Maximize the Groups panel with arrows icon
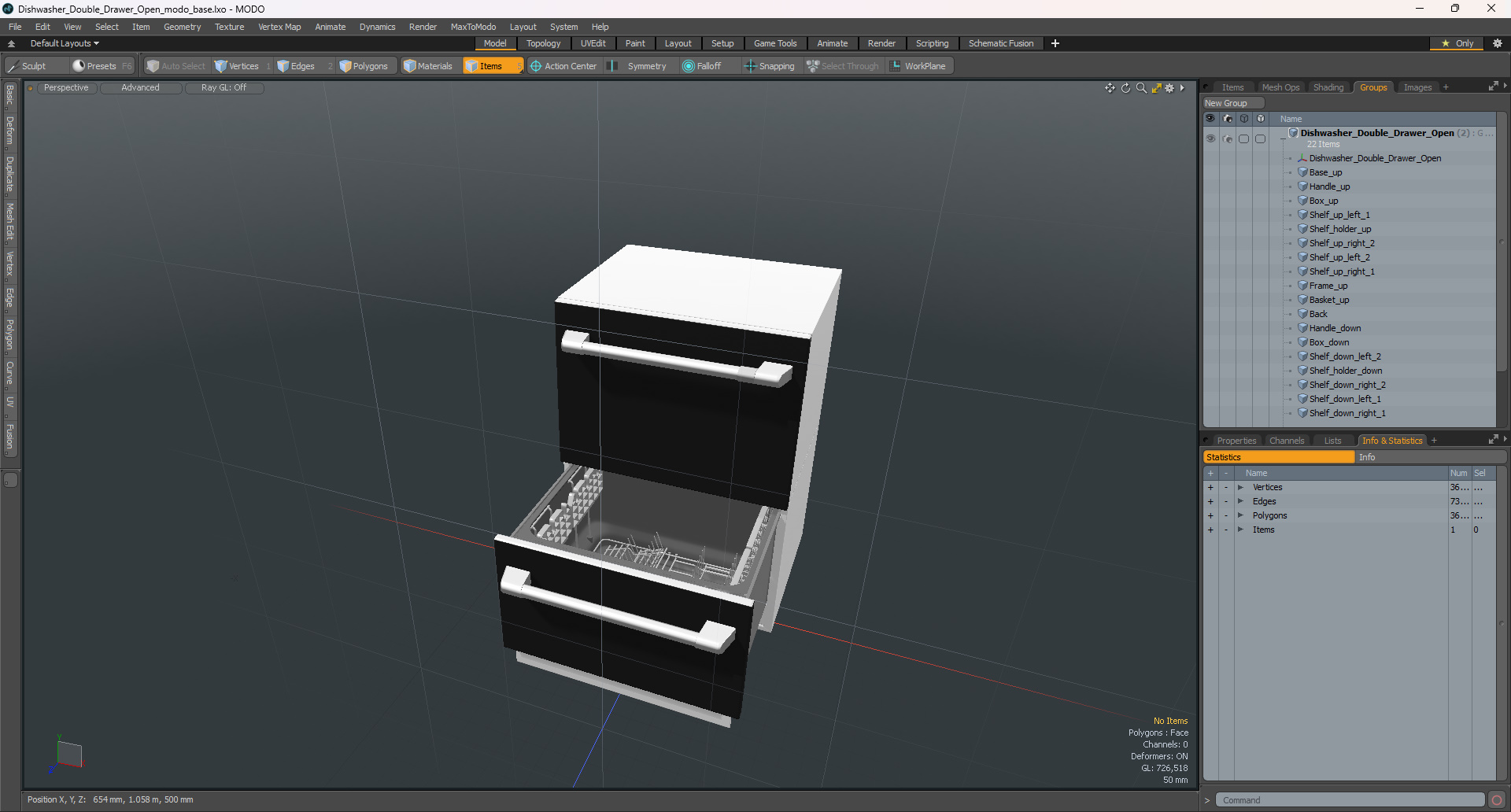 [x=1493, y=87]
